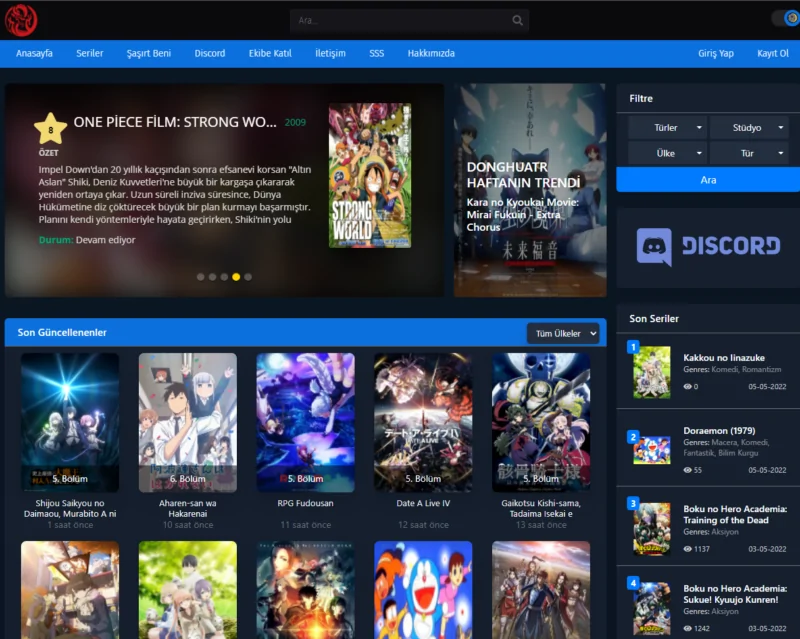
Task: Click the Training of the Dead thumbnail
Action: tap(652, 529)
